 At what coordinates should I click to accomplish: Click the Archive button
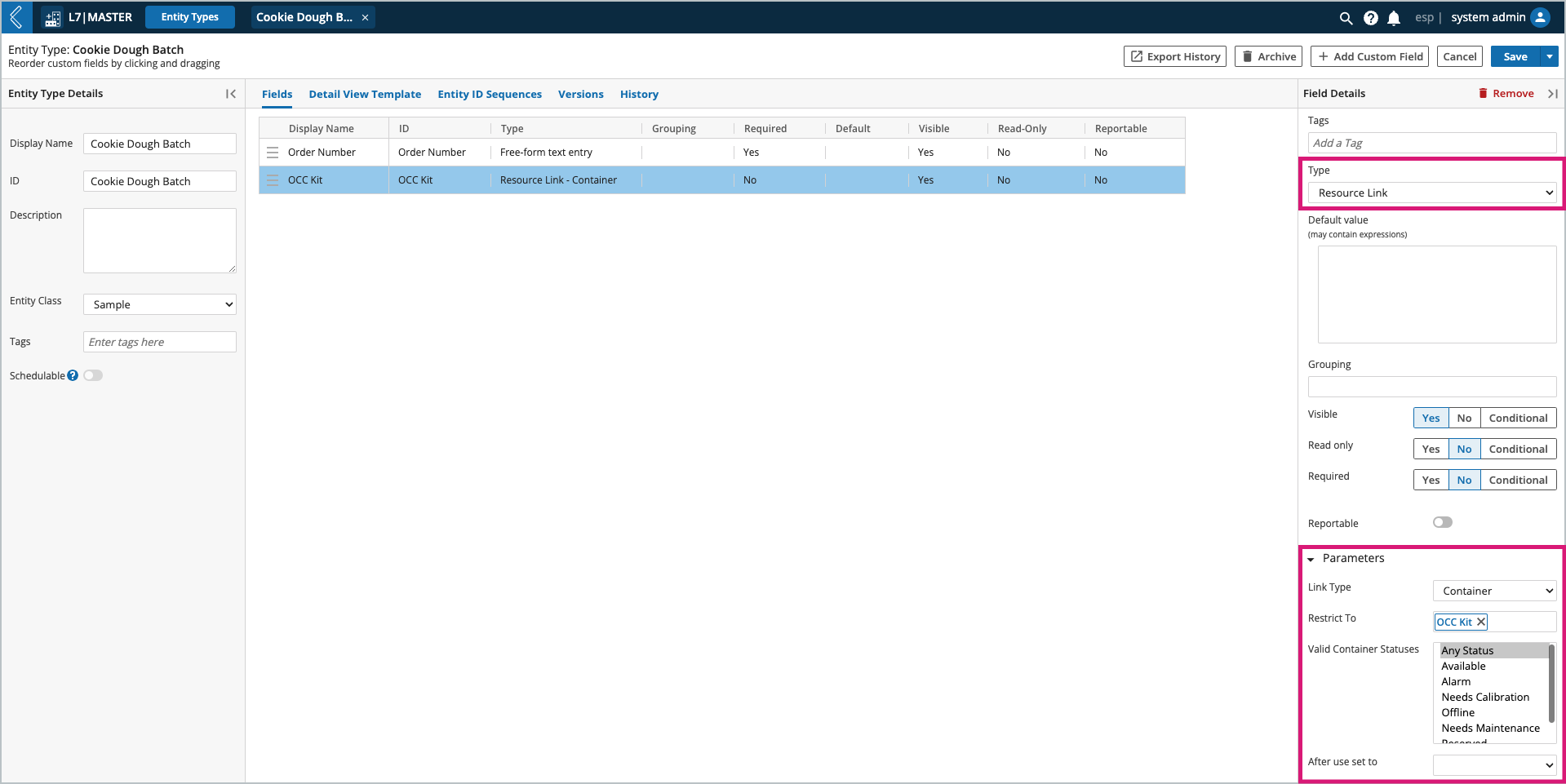coord(1269,56)
